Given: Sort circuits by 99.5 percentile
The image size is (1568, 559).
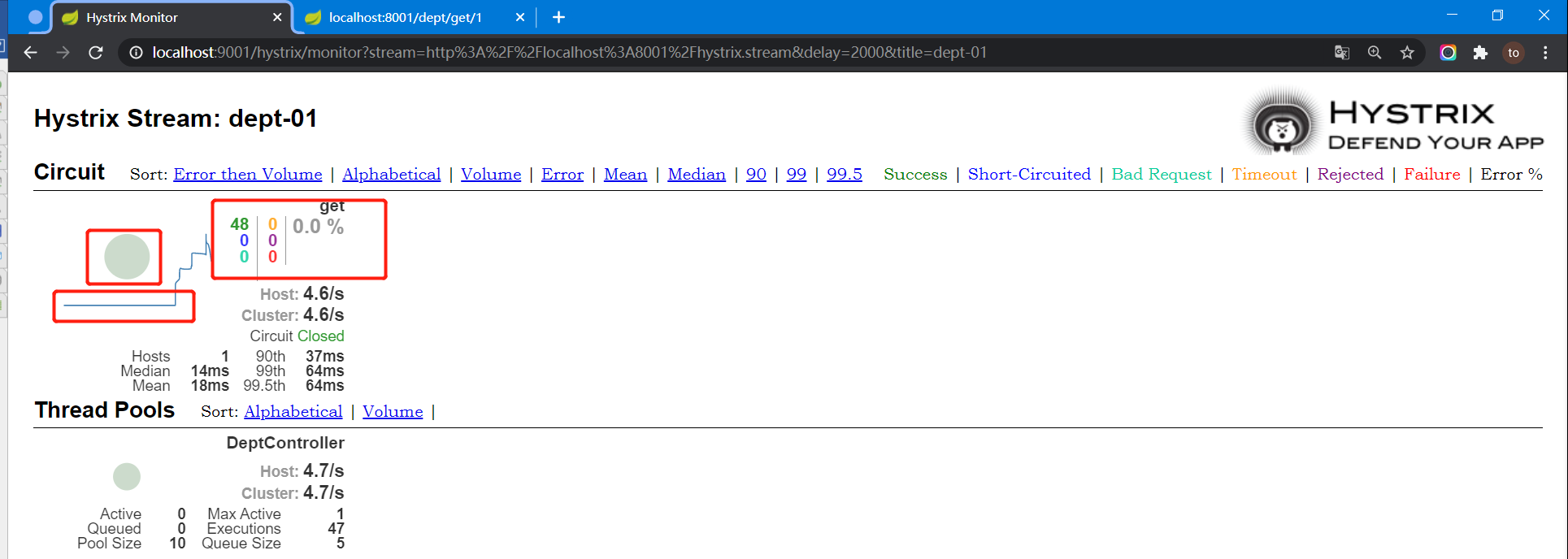Looking at the screenshot, I should pos(845,174).
